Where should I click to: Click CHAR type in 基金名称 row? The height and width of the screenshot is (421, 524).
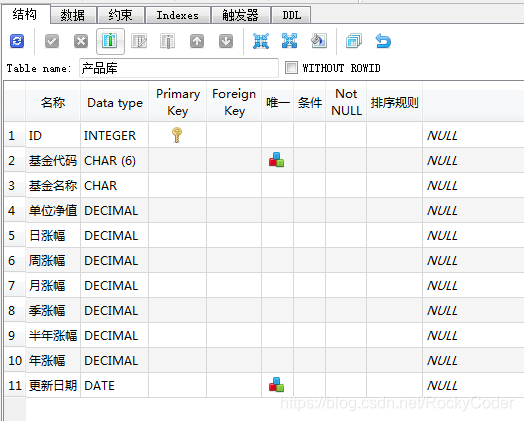tap(115, 185)
